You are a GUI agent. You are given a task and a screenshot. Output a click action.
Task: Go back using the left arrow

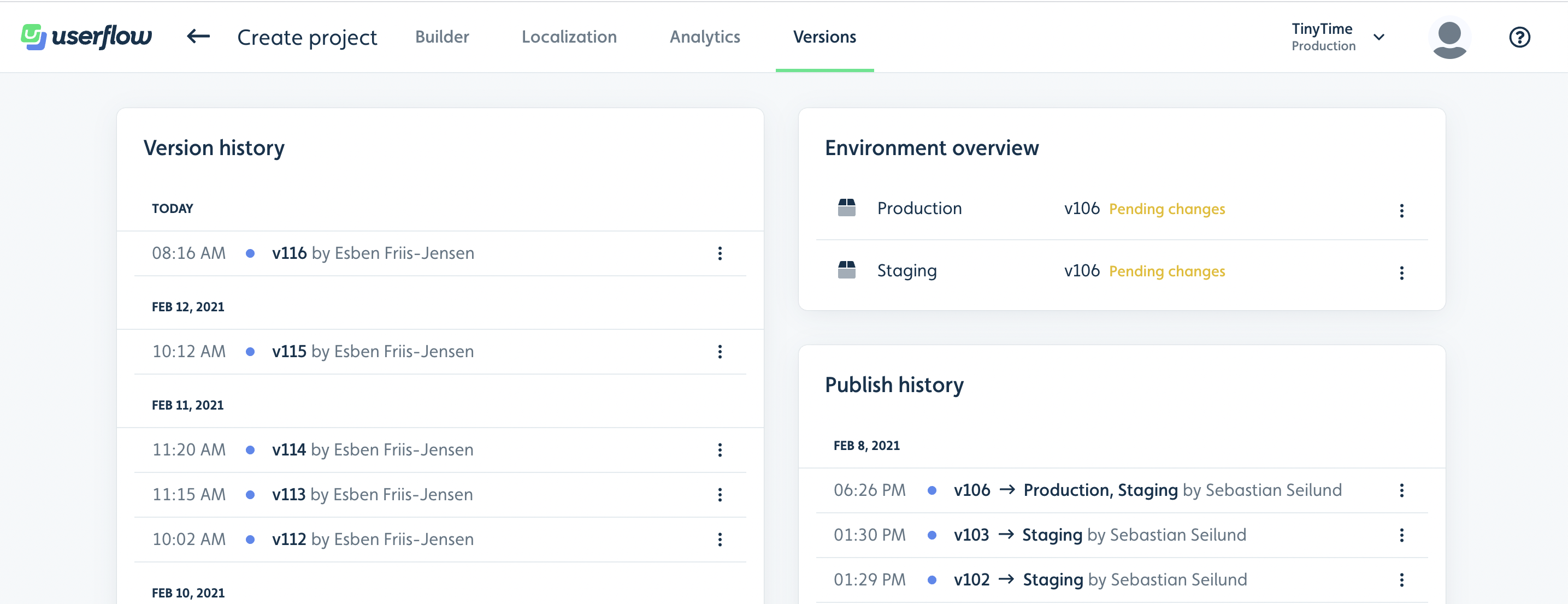pos(198,37)
